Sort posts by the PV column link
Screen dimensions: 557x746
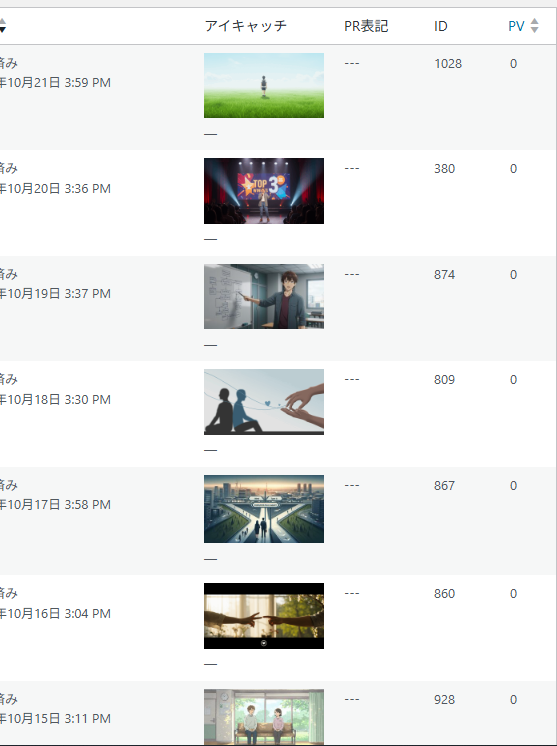(x=516, y=26)
